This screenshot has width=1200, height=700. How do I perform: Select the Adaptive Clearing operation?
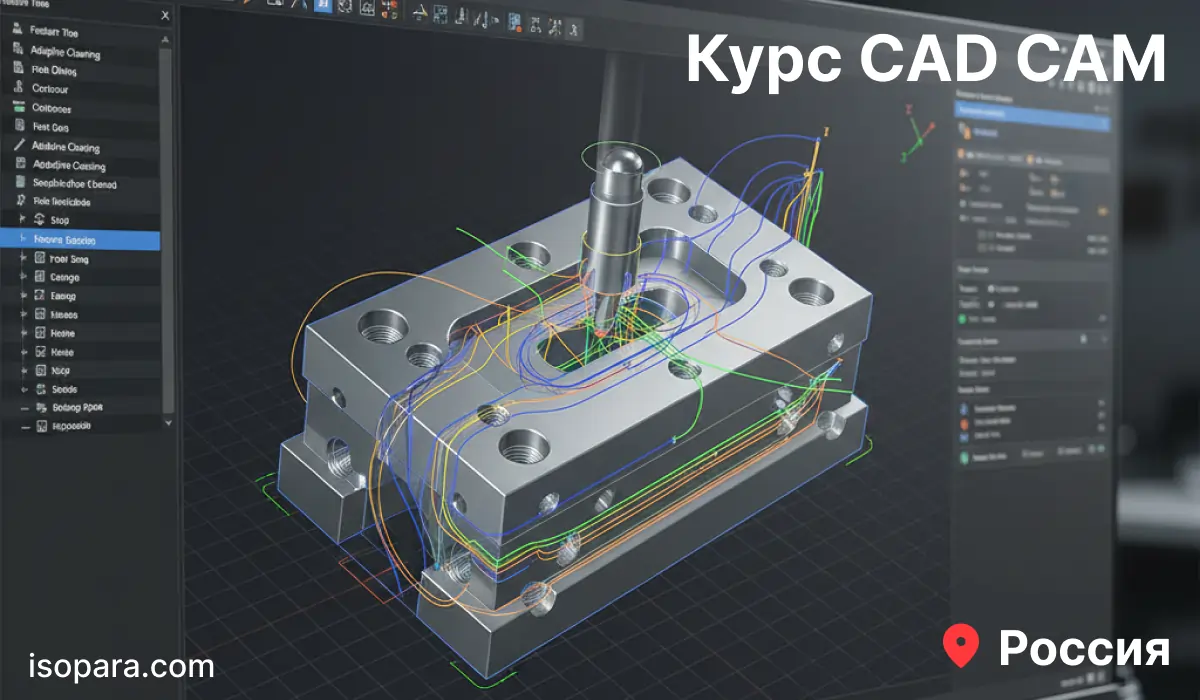click(65, 51)
